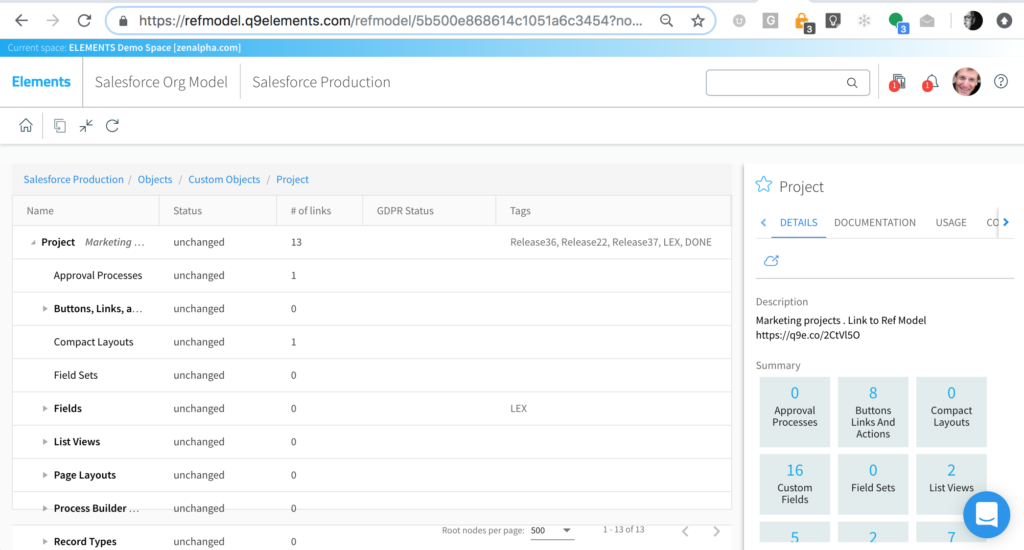
Task: Collapse the Project root node
Action: (x=33, y=243)
